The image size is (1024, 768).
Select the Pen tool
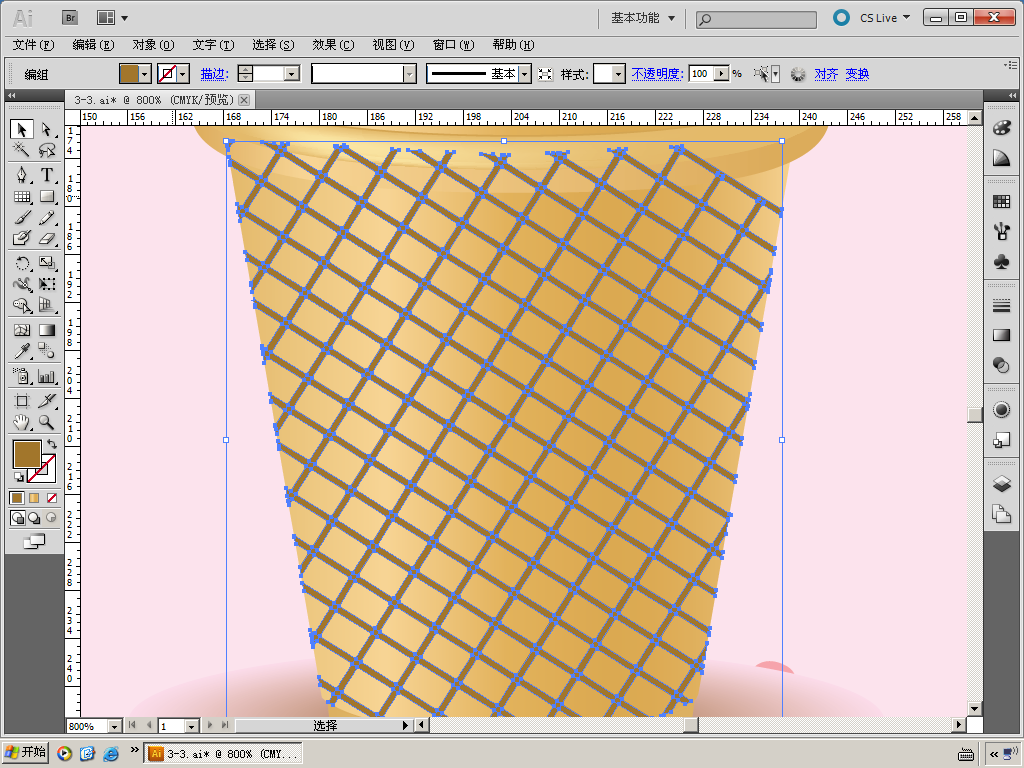[x=21, y=174]
